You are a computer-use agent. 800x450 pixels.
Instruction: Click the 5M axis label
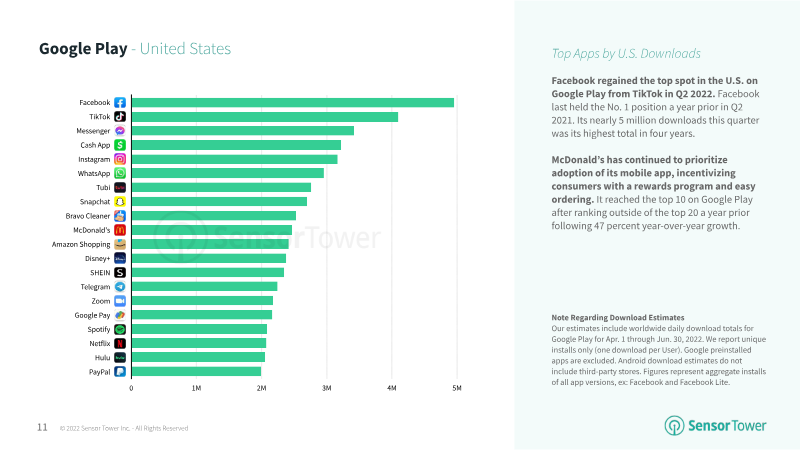click(x=457, y=388)
